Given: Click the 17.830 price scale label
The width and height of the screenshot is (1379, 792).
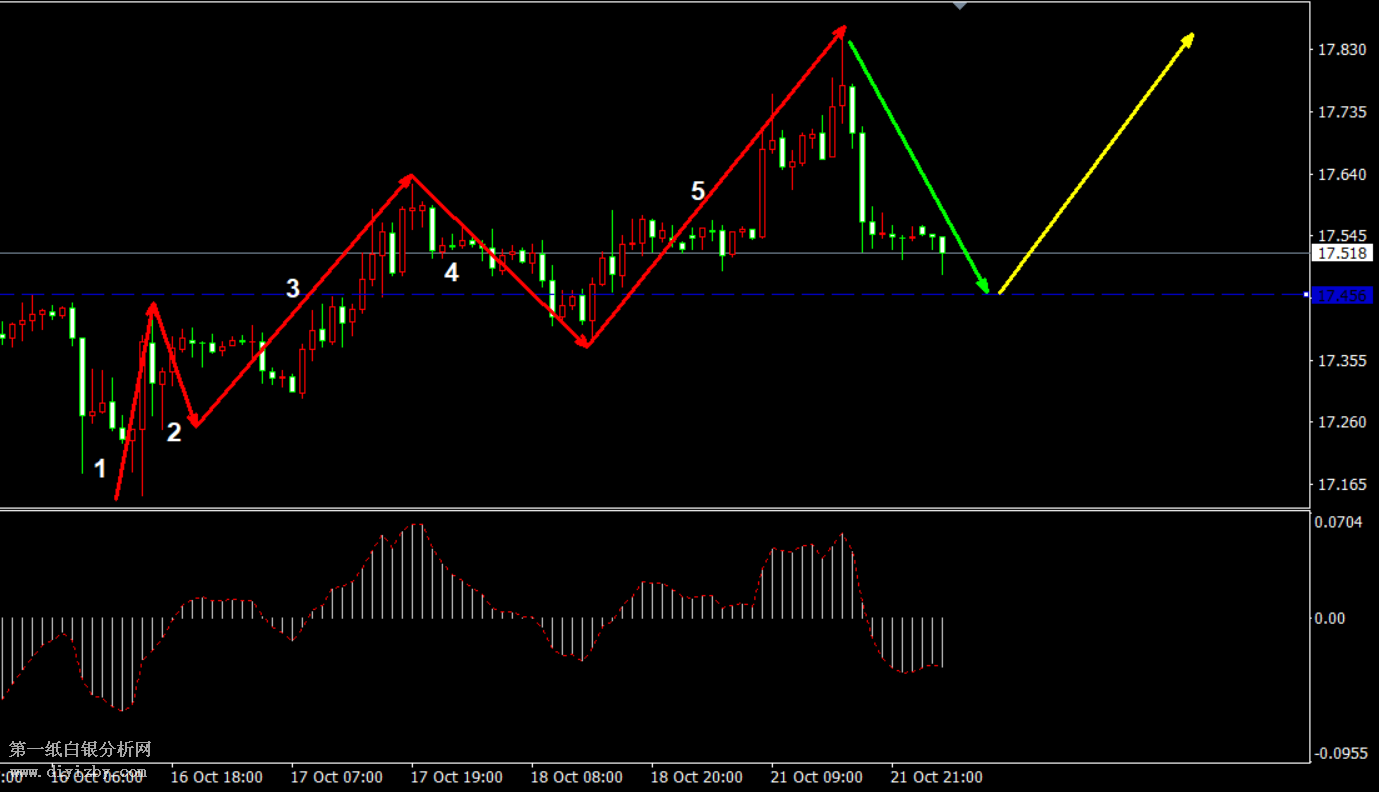Looking at the screenshot, I should coord(1341,50).
